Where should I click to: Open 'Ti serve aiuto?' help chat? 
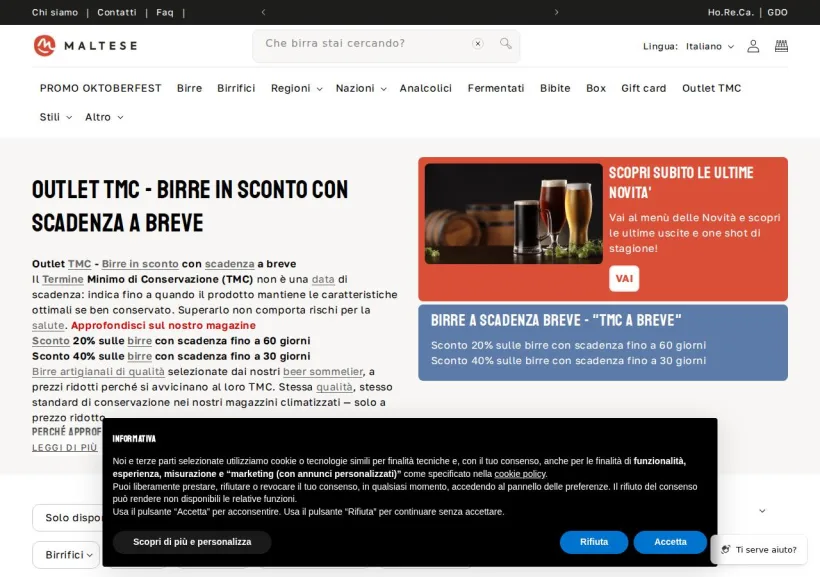coord(759,549)
